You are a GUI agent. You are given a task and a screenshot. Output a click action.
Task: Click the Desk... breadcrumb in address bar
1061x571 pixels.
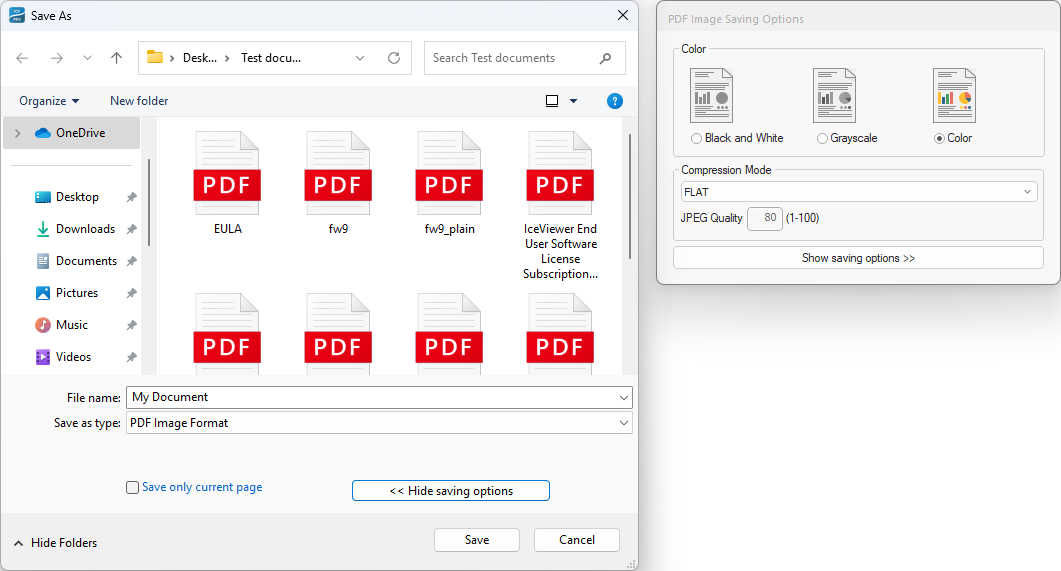200,58
